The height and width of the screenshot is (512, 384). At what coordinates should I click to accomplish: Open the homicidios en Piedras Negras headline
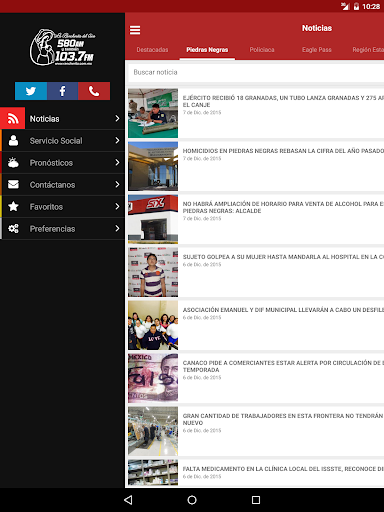(x=283, y=151)
